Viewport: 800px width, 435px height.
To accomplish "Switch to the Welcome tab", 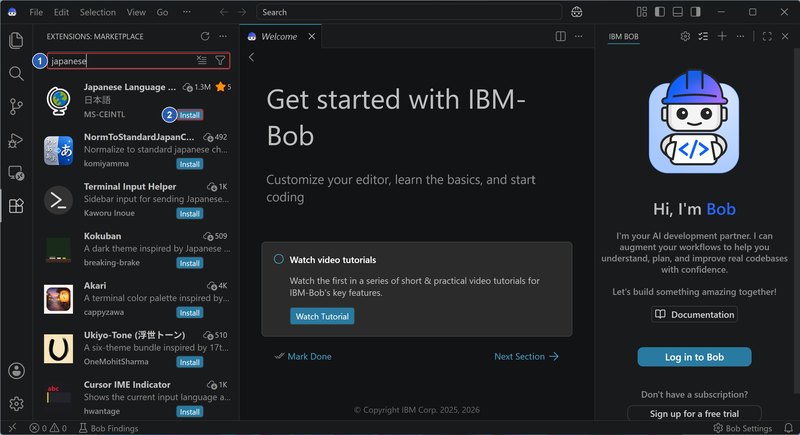I will 279,36.
